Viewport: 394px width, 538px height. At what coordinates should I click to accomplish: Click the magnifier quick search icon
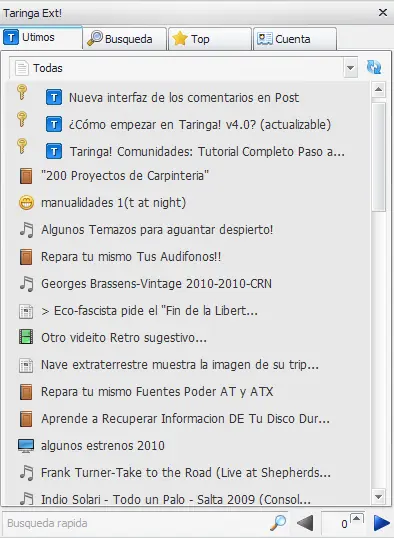click(x=278, y=523)
